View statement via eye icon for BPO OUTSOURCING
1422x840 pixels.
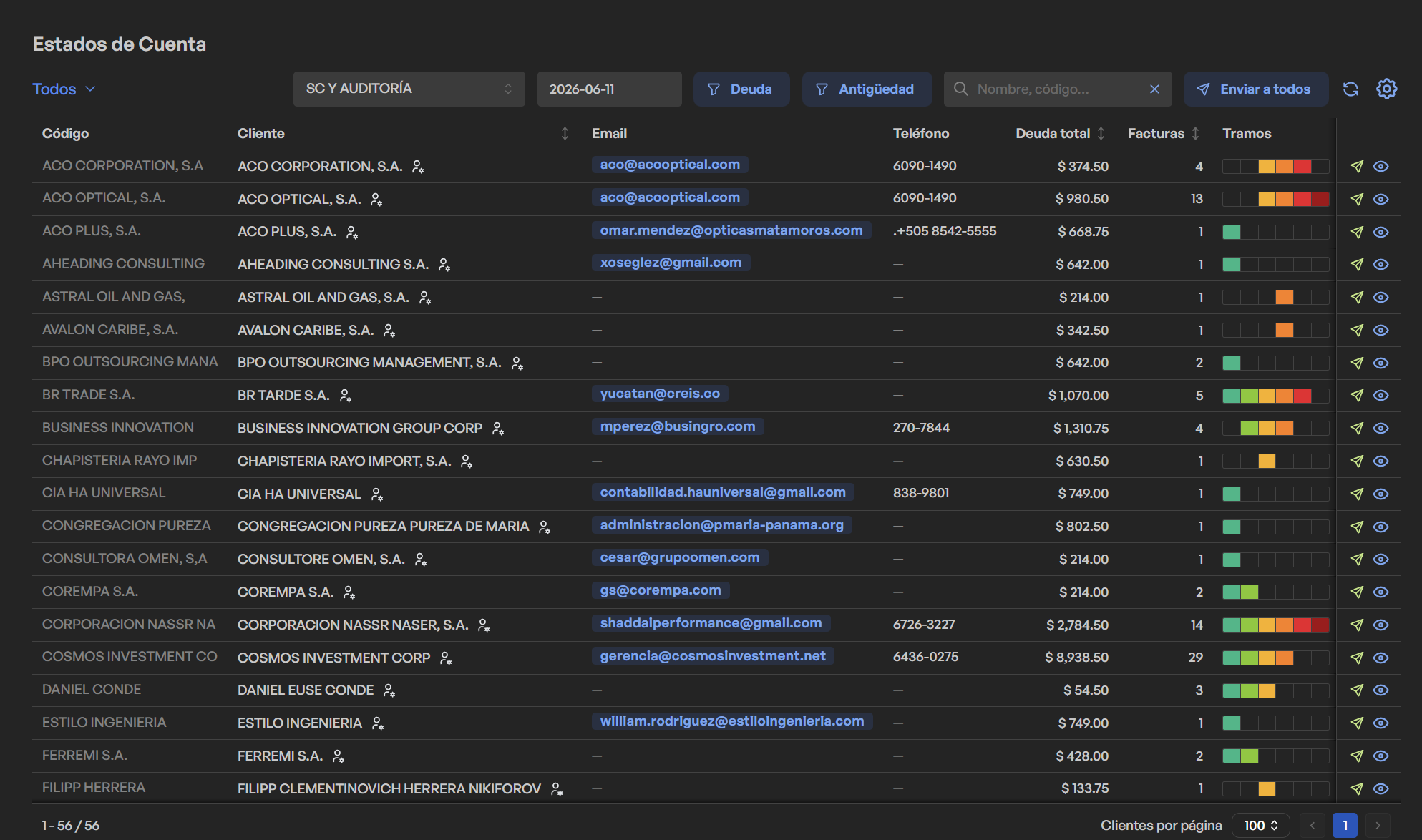1381,363
